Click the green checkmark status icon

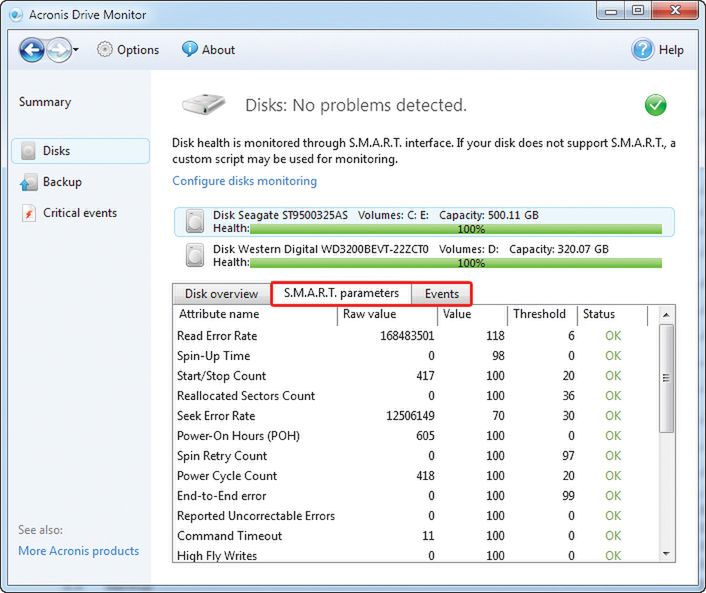click(655, 105)
